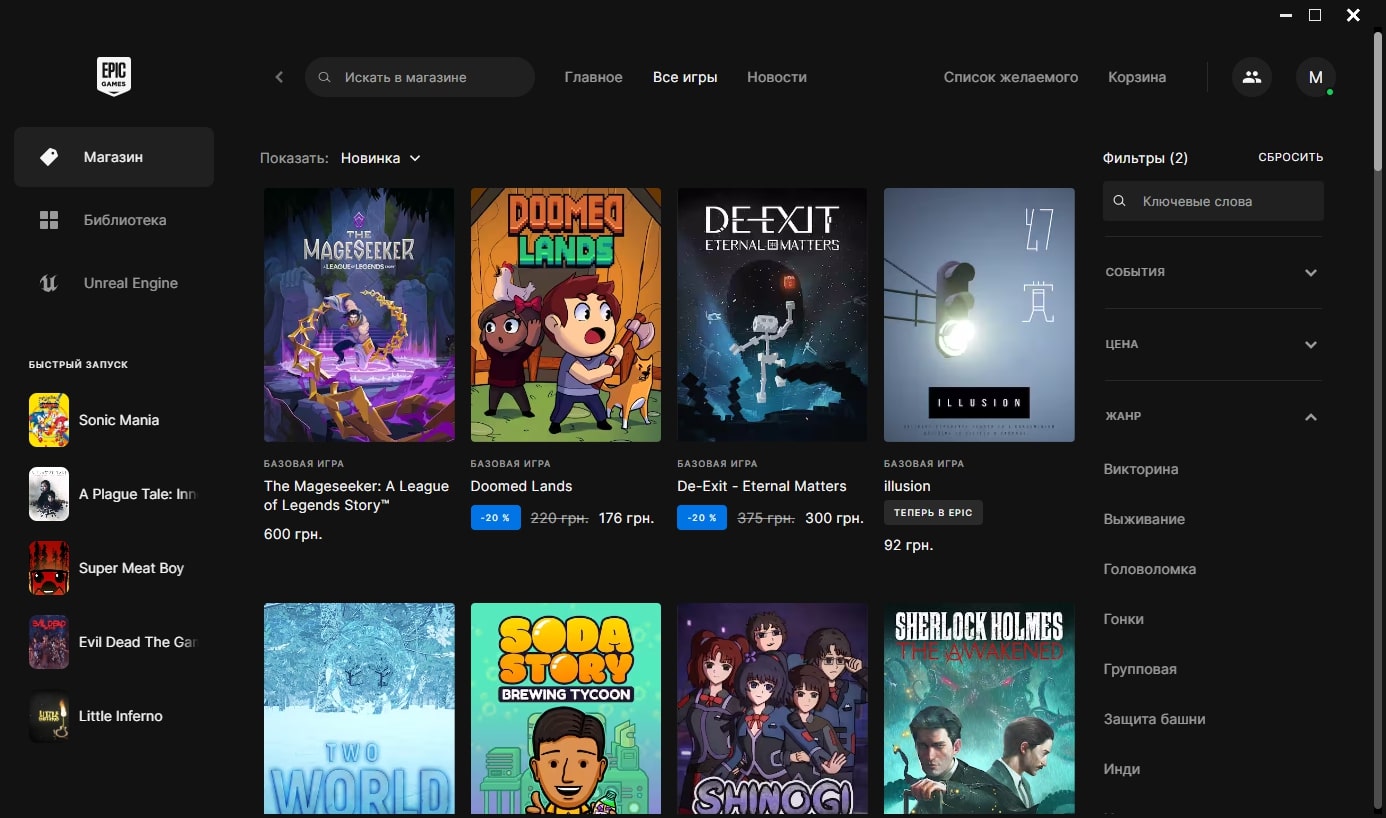This screenshot has height=818, width=1386.
Task: Click the Doomed Lands title text
Action: coord(521,486)
